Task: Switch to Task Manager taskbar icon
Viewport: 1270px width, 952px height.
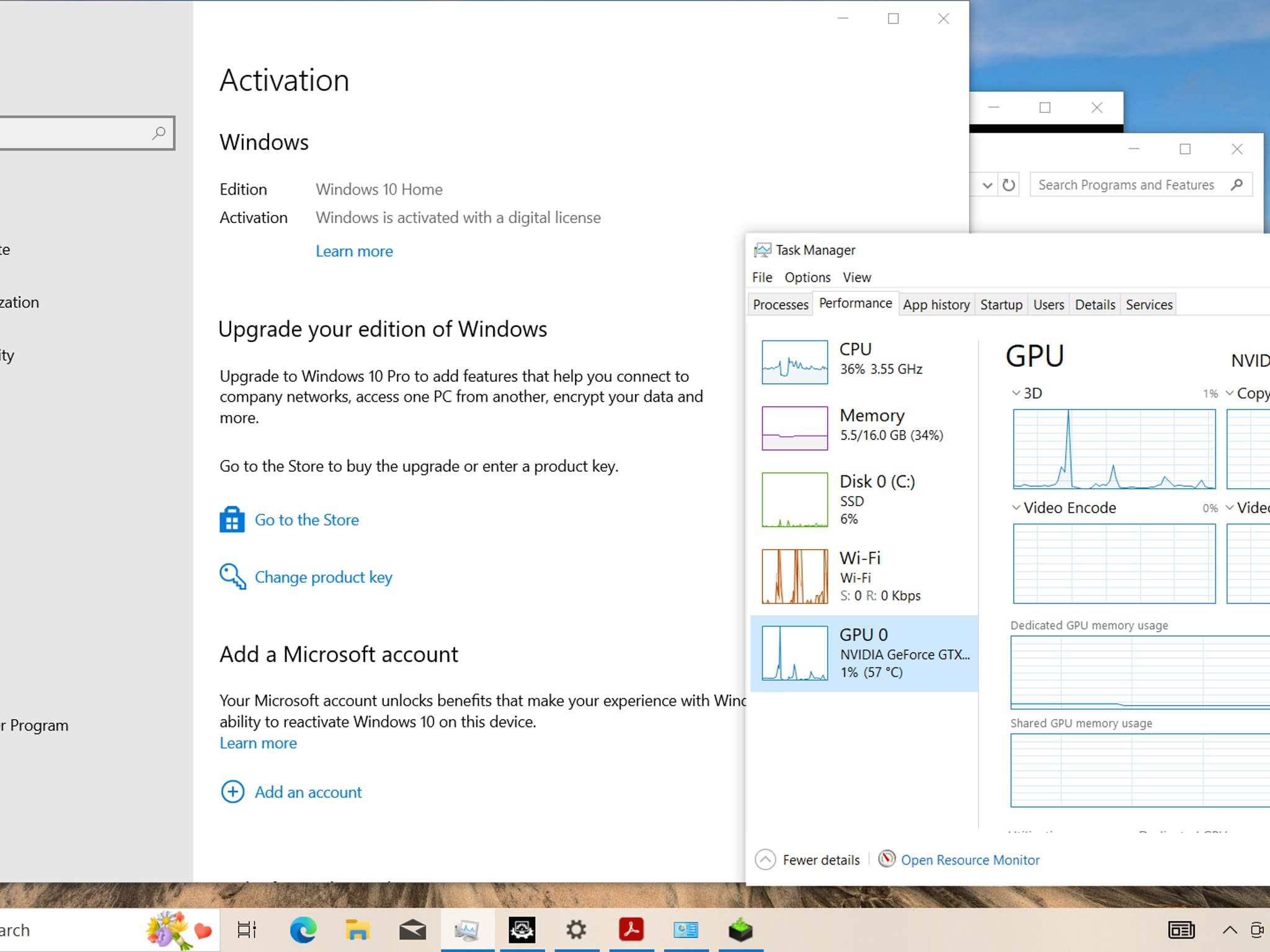Action: [x=467, y=930]
